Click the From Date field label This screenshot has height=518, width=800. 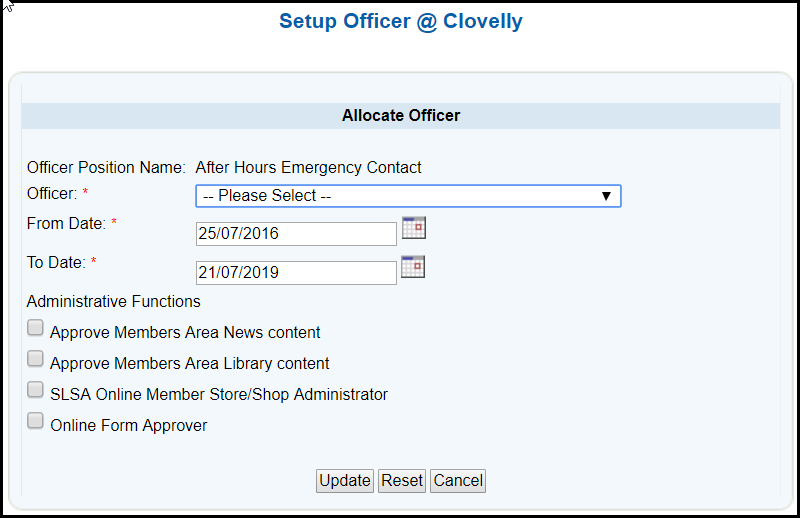[66, 224]
